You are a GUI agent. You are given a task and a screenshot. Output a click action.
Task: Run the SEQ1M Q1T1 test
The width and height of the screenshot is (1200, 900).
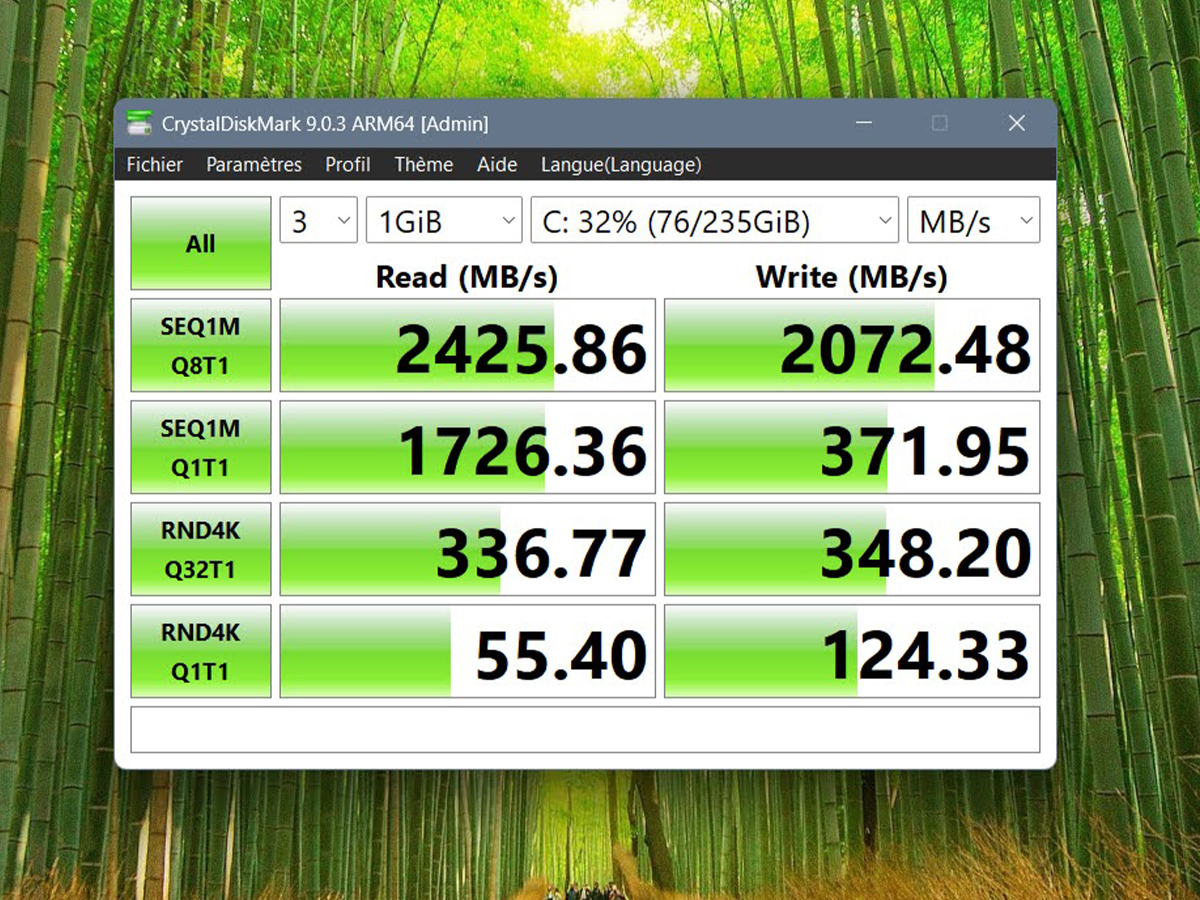[201, 447]
